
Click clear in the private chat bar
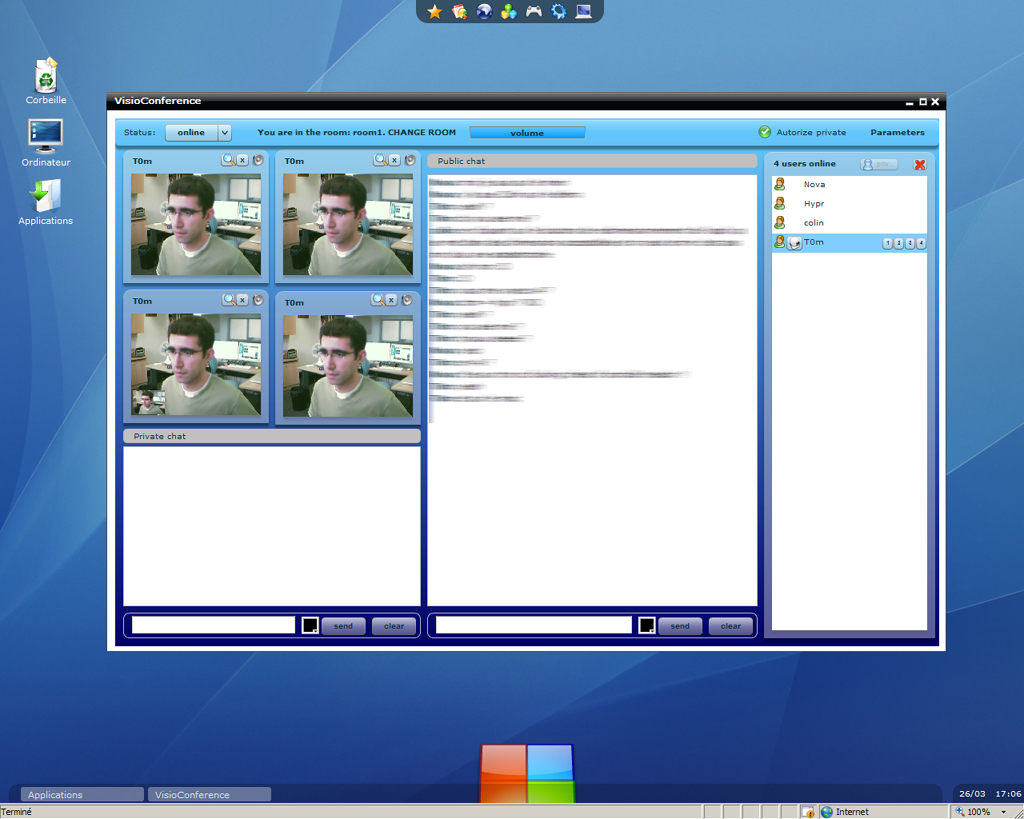coord(394,626)
